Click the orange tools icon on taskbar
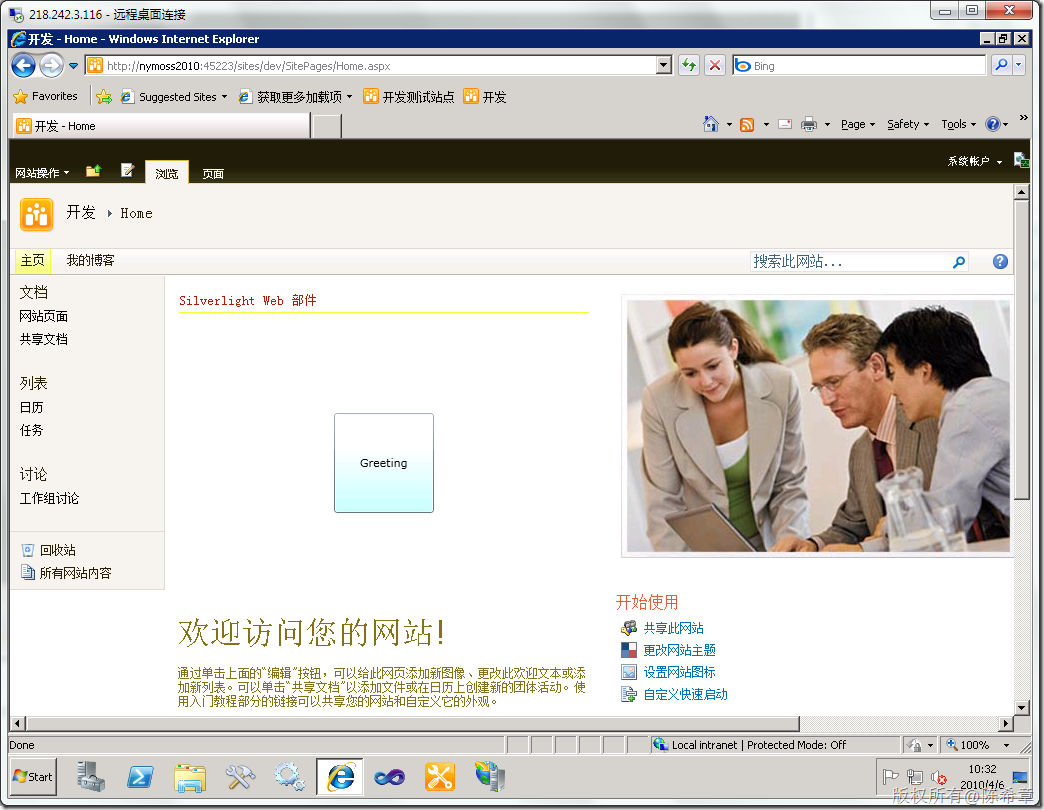The image size is (1044, 810). 439,777
